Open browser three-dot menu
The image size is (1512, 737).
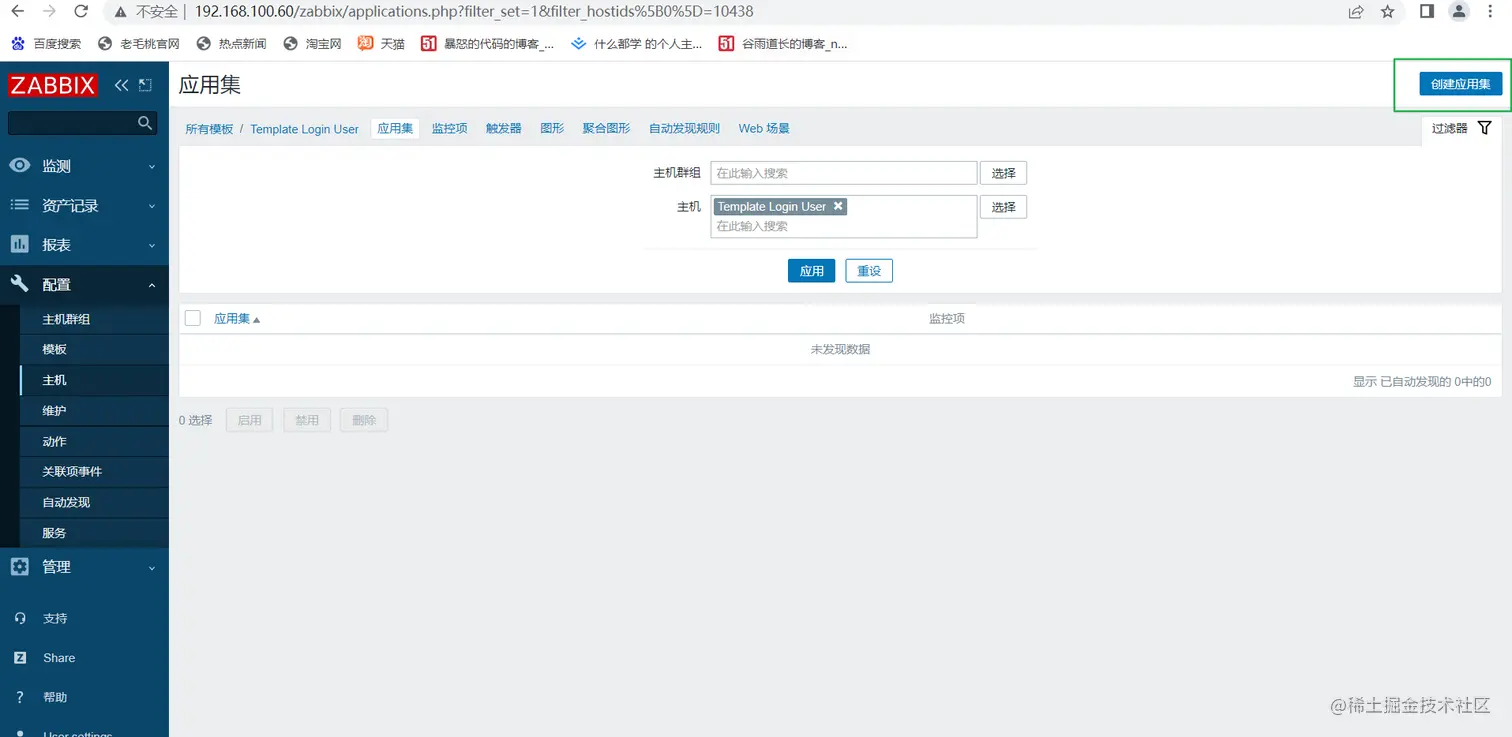(1491, 11)
